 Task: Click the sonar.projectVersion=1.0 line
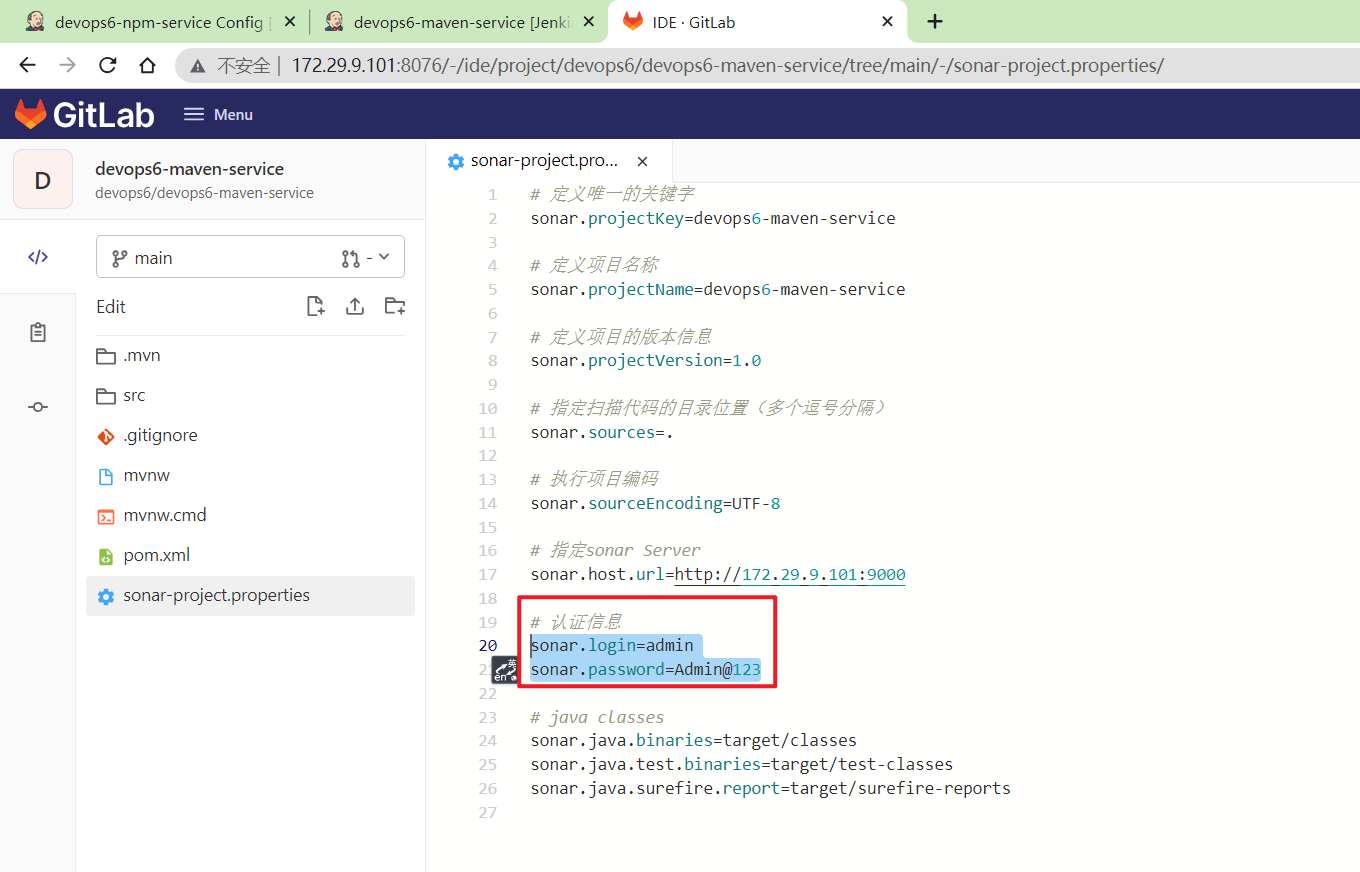tap(646, 360)
